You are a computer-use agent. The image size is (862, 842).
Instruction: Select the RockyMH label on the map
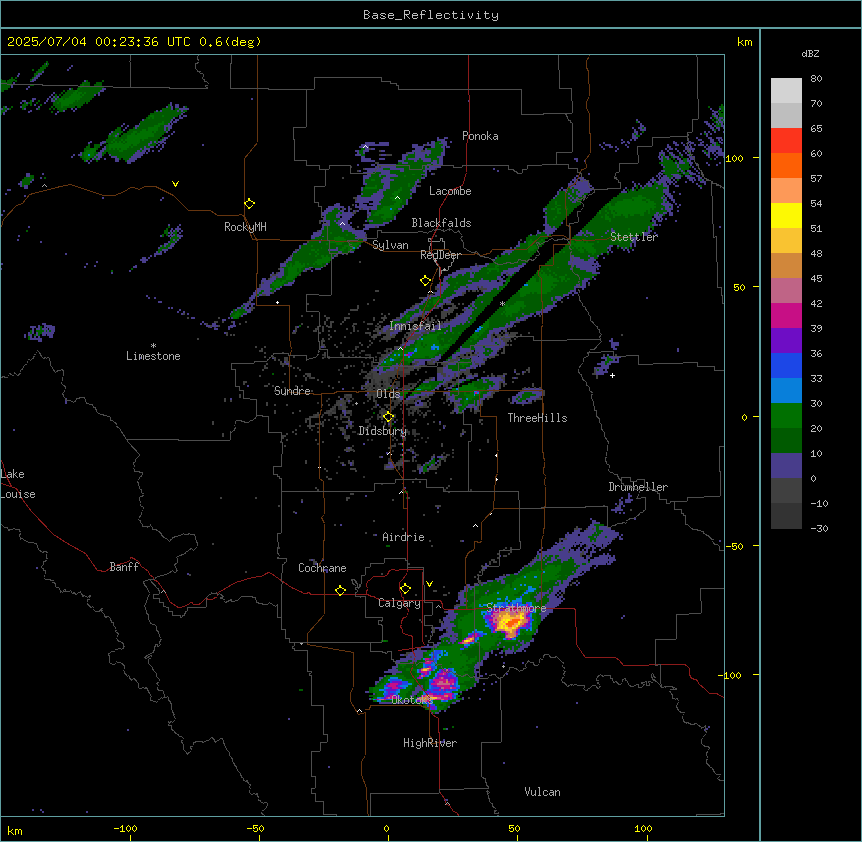[245, 227]
